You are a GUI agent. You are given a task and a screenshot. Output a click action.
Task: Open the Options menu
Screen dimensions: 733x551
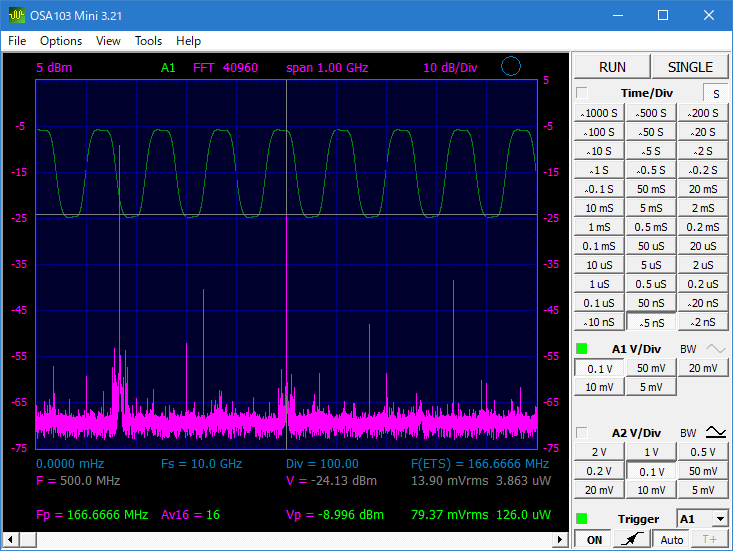[x=61, y=41]
